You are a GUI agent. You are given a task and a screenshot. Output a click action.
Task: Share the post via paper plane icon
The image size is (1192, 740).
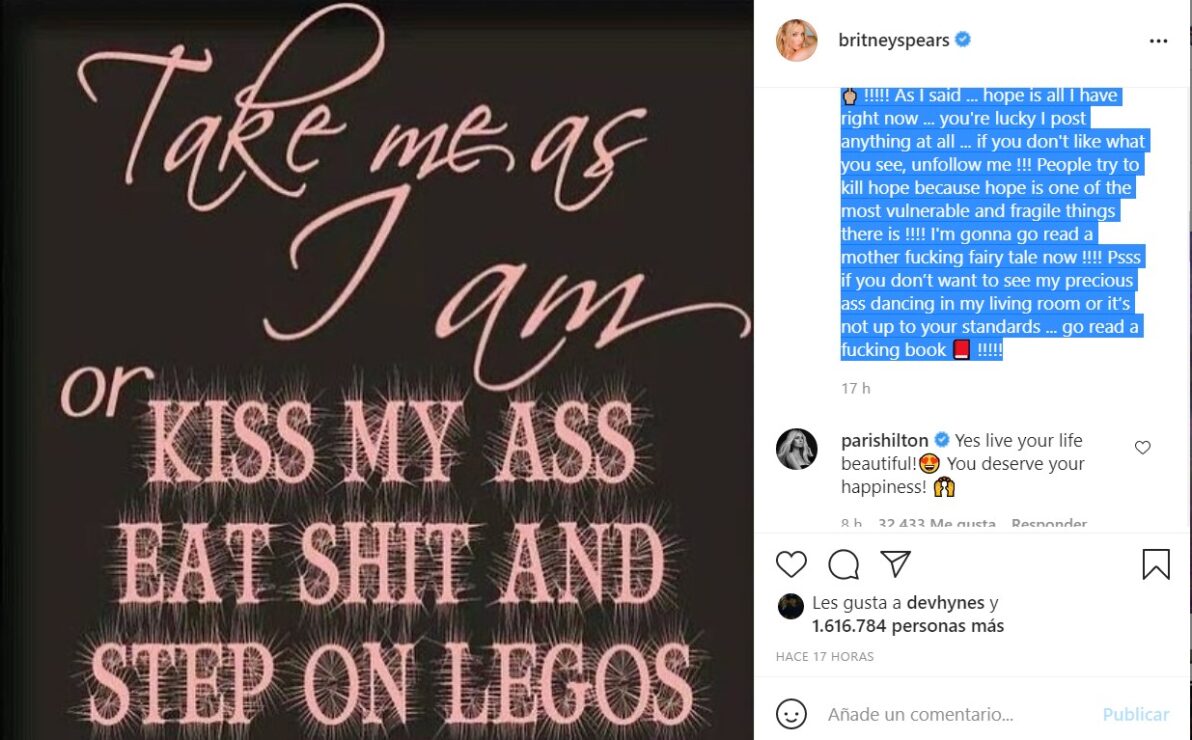[x=896, y=564]
